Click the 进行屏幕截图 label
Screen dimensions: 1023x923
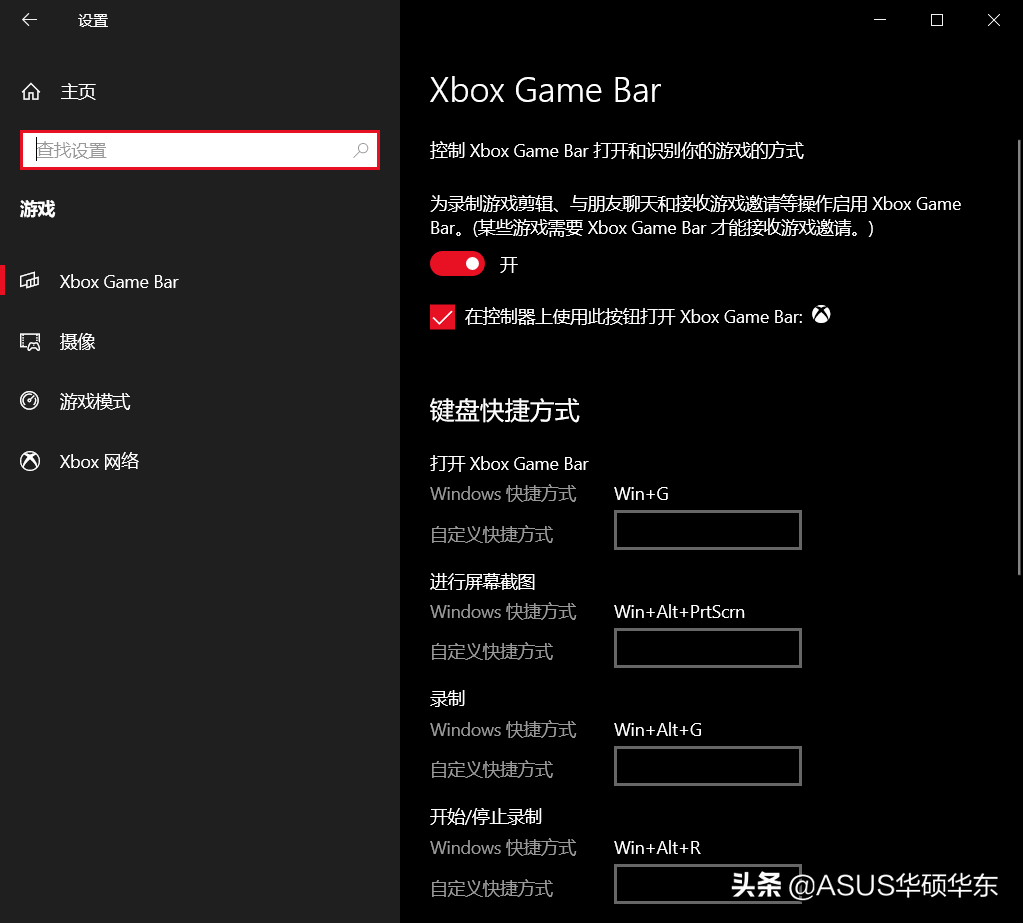coord(482,581)
